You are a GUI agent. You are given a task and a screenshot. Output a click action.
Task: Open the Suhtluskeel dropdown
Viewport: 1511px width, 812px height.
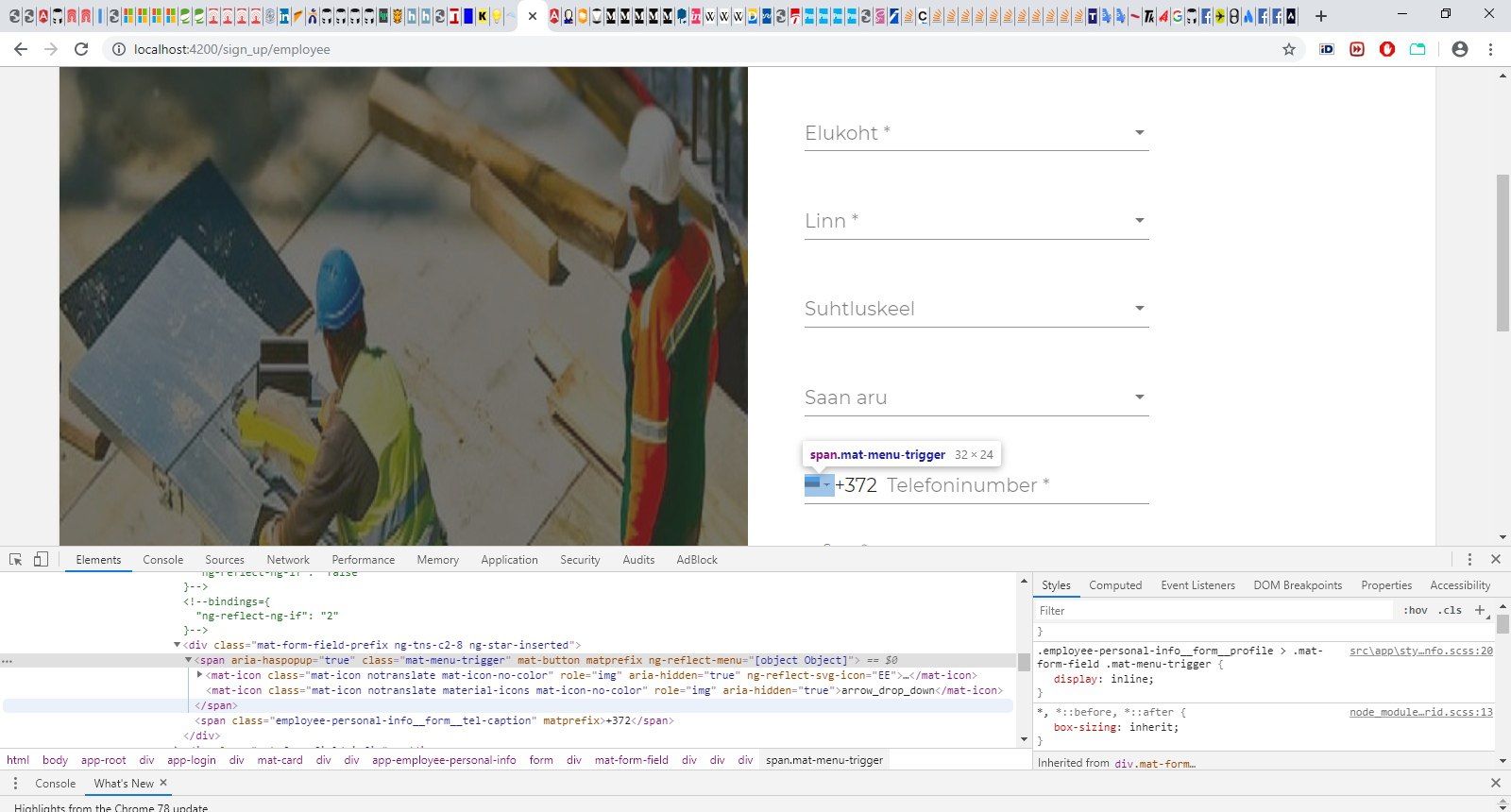(x=976, y=309)
